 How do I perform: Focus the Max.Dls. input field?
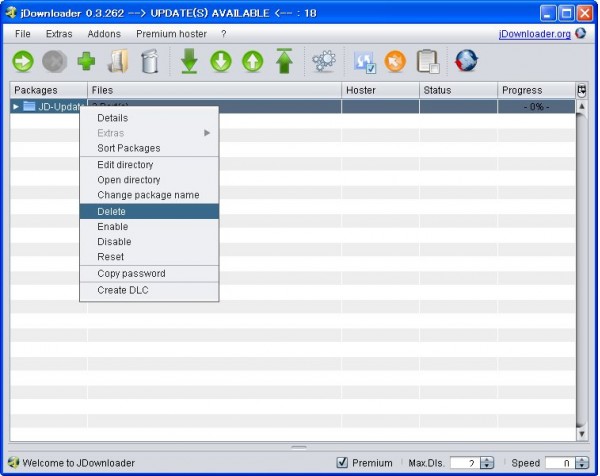coord(465,463)
